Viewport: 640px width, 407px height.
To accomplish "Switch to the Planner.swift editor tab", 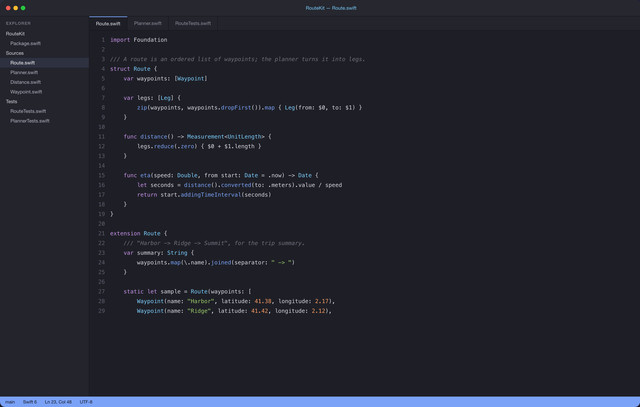I will click(x=148, y=23).
